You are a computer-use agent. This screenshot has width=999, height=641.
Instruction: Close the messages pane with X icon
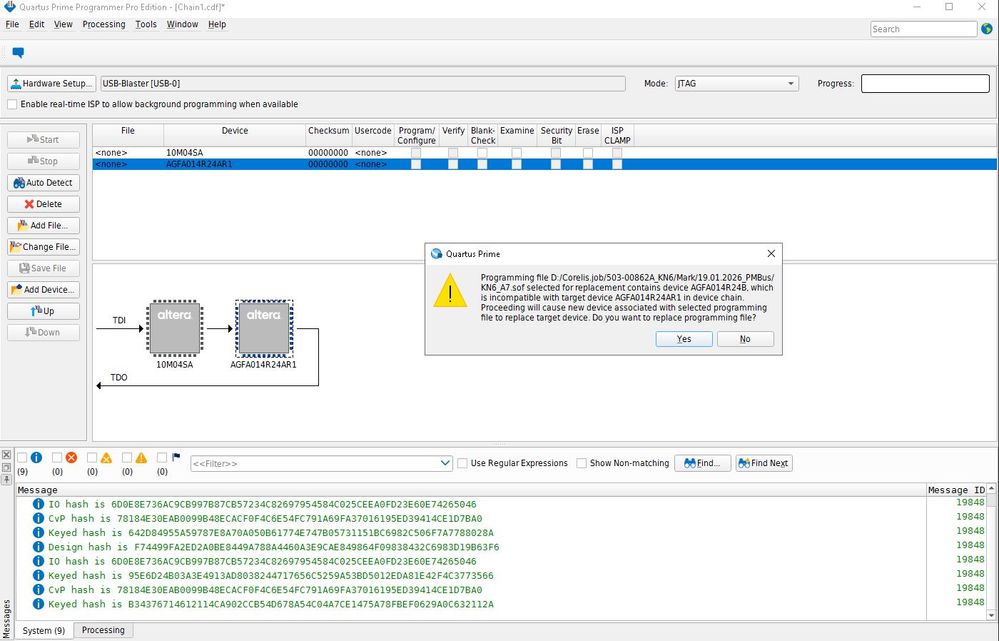(x=6, y=454)
